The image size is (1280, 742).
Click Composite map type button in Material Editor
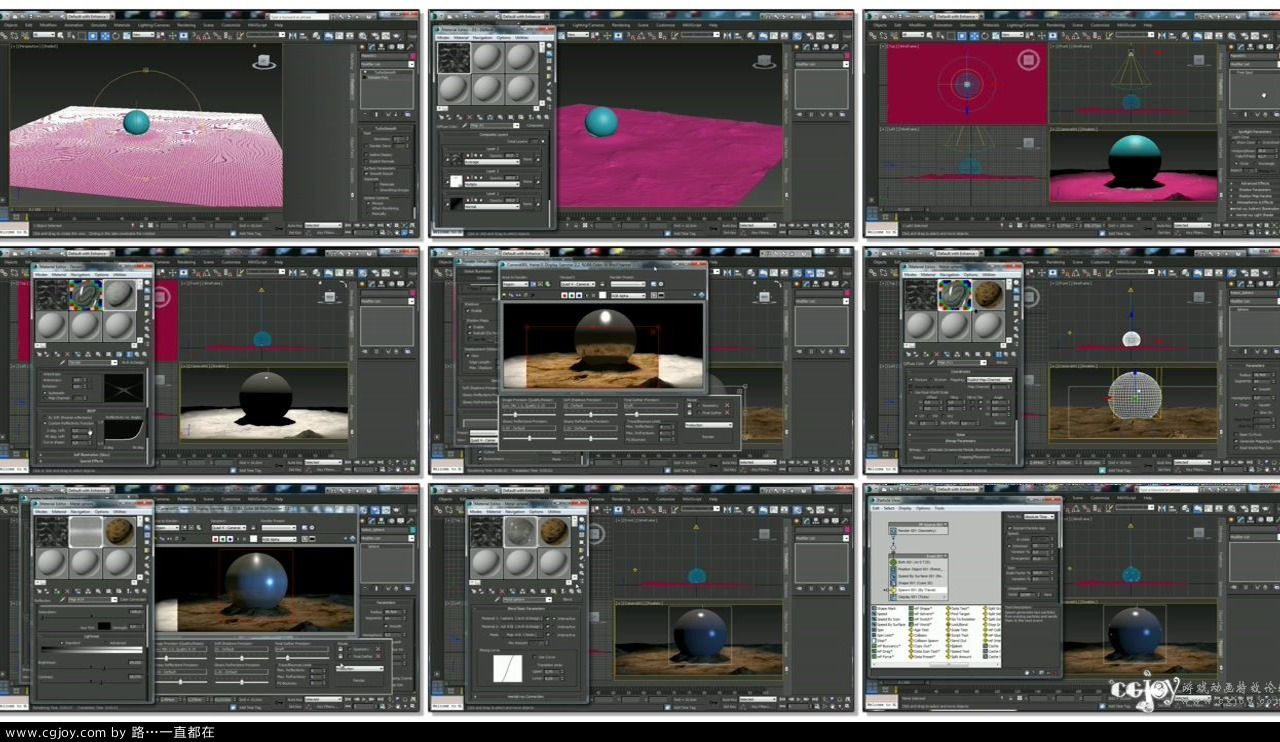coord(535,125)
